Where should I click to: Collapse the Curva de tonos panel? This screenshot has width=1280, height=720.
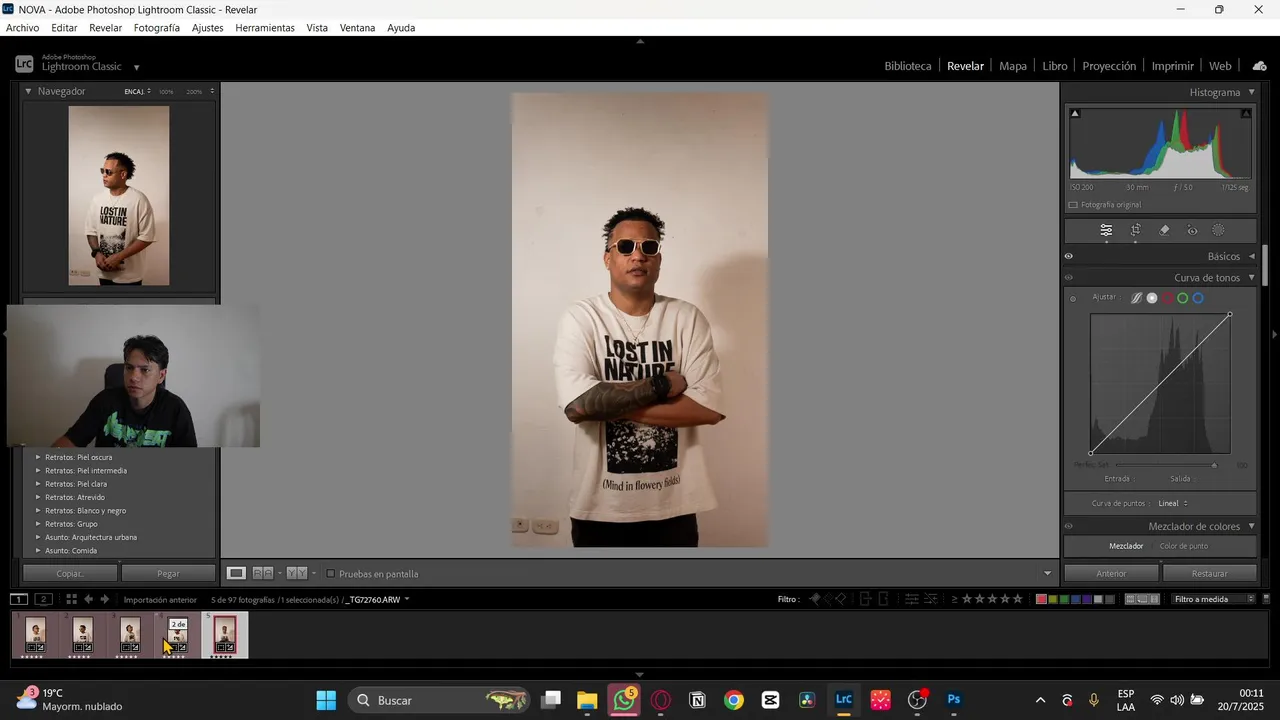pos(1251,278)
